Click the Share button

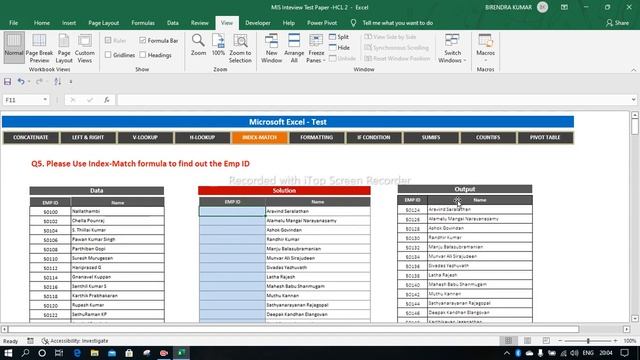[617, 23]
